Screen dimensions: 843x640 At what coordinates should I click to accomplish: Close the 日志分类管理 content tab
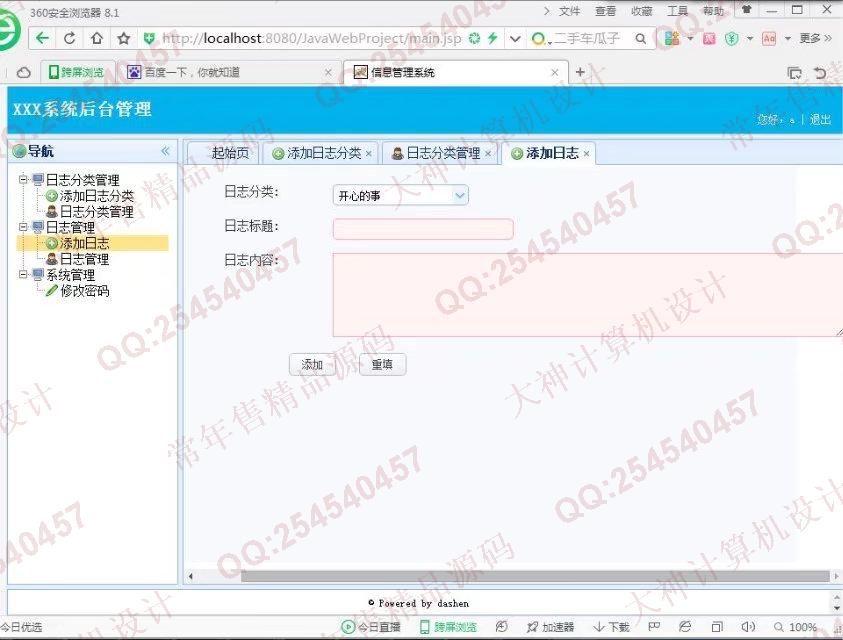point(488,154)
